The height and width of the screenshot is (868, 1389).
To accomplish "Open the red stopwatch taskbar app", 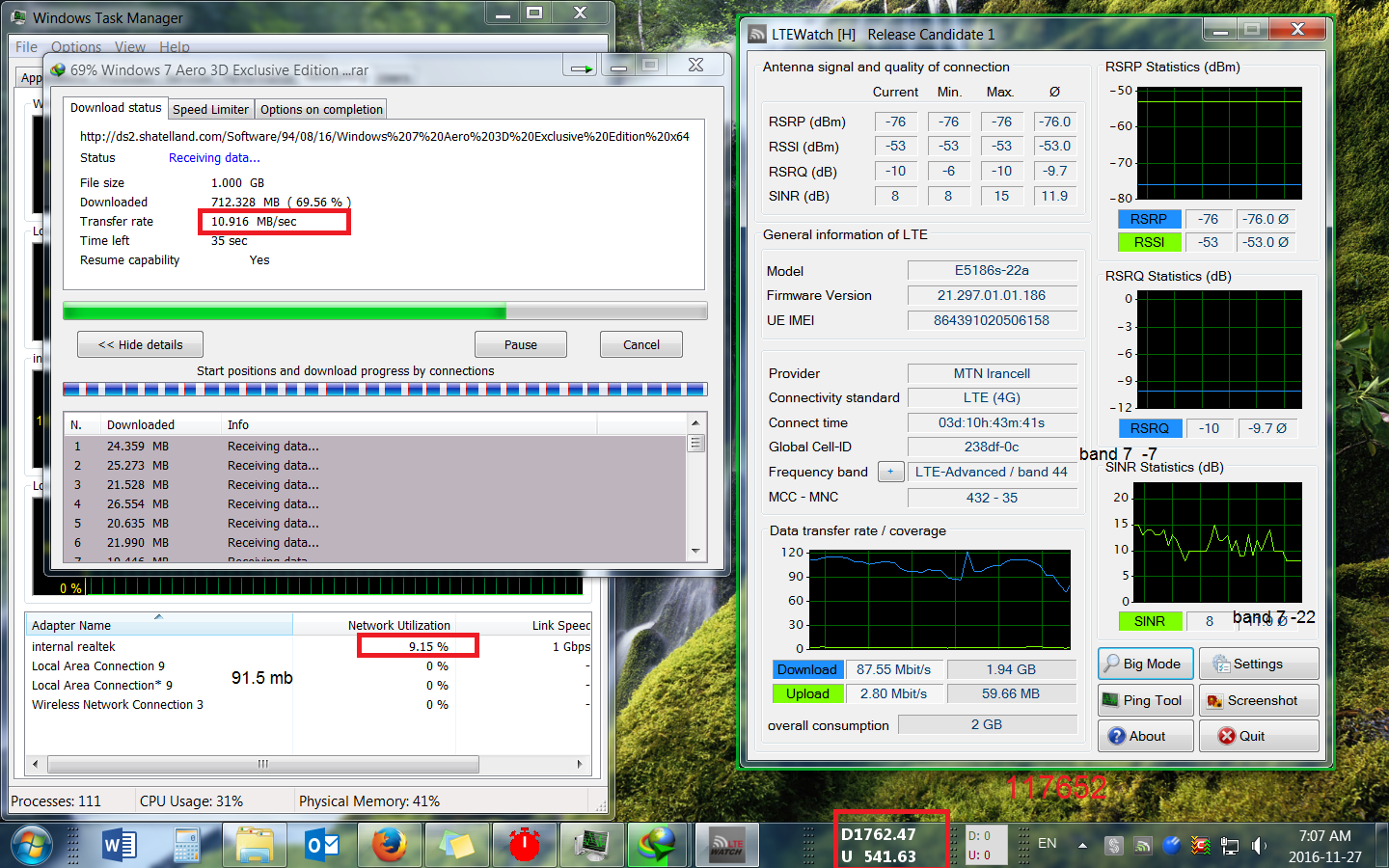I will 525,846.
